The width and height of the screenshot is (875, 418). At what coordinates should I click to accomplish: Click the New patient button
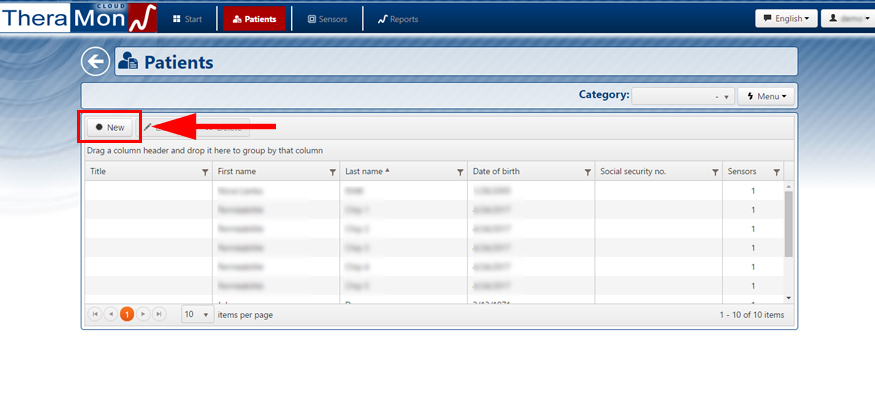[110, 127]
